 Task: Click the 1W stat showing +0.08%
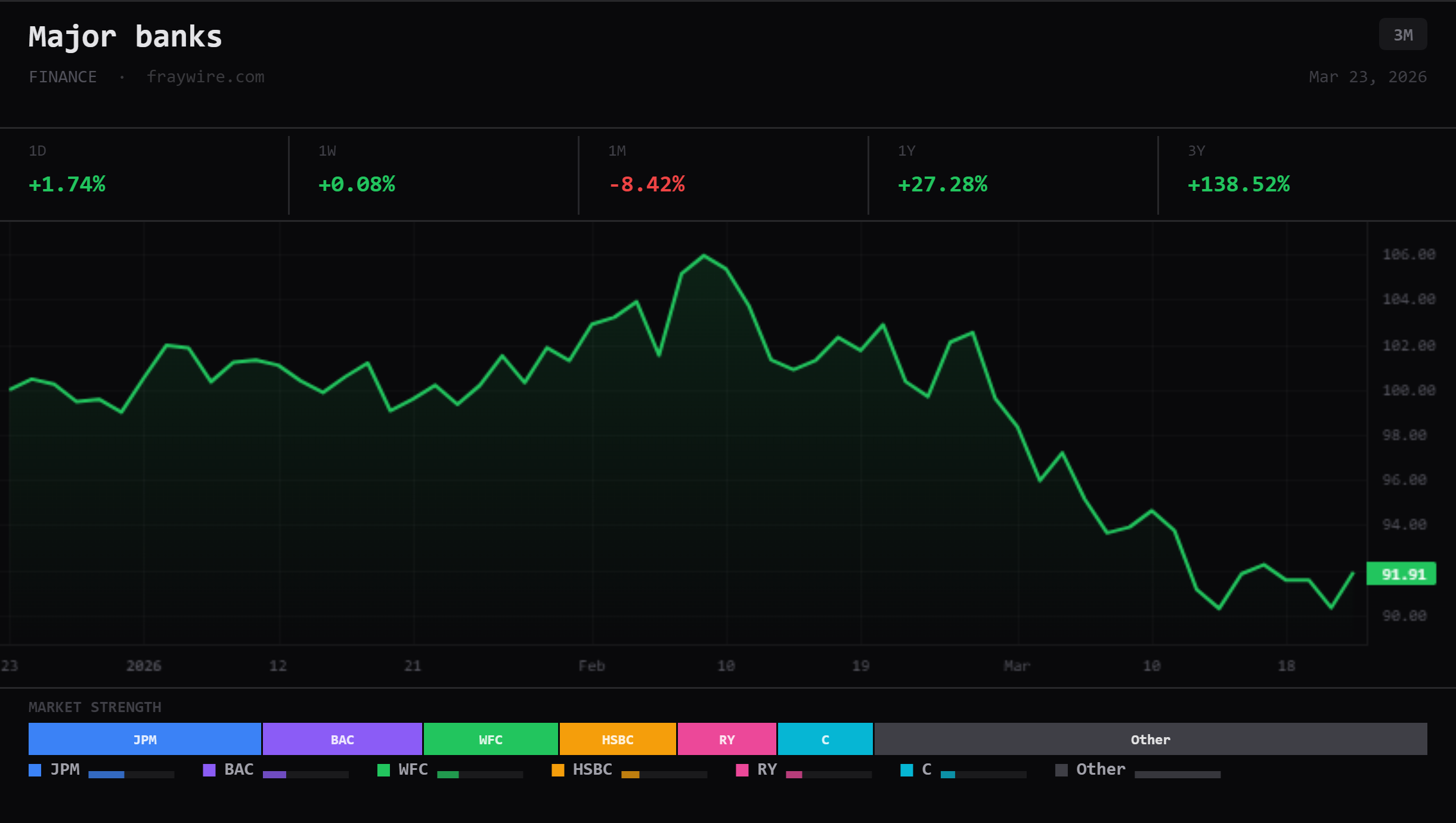click(432, 173)
